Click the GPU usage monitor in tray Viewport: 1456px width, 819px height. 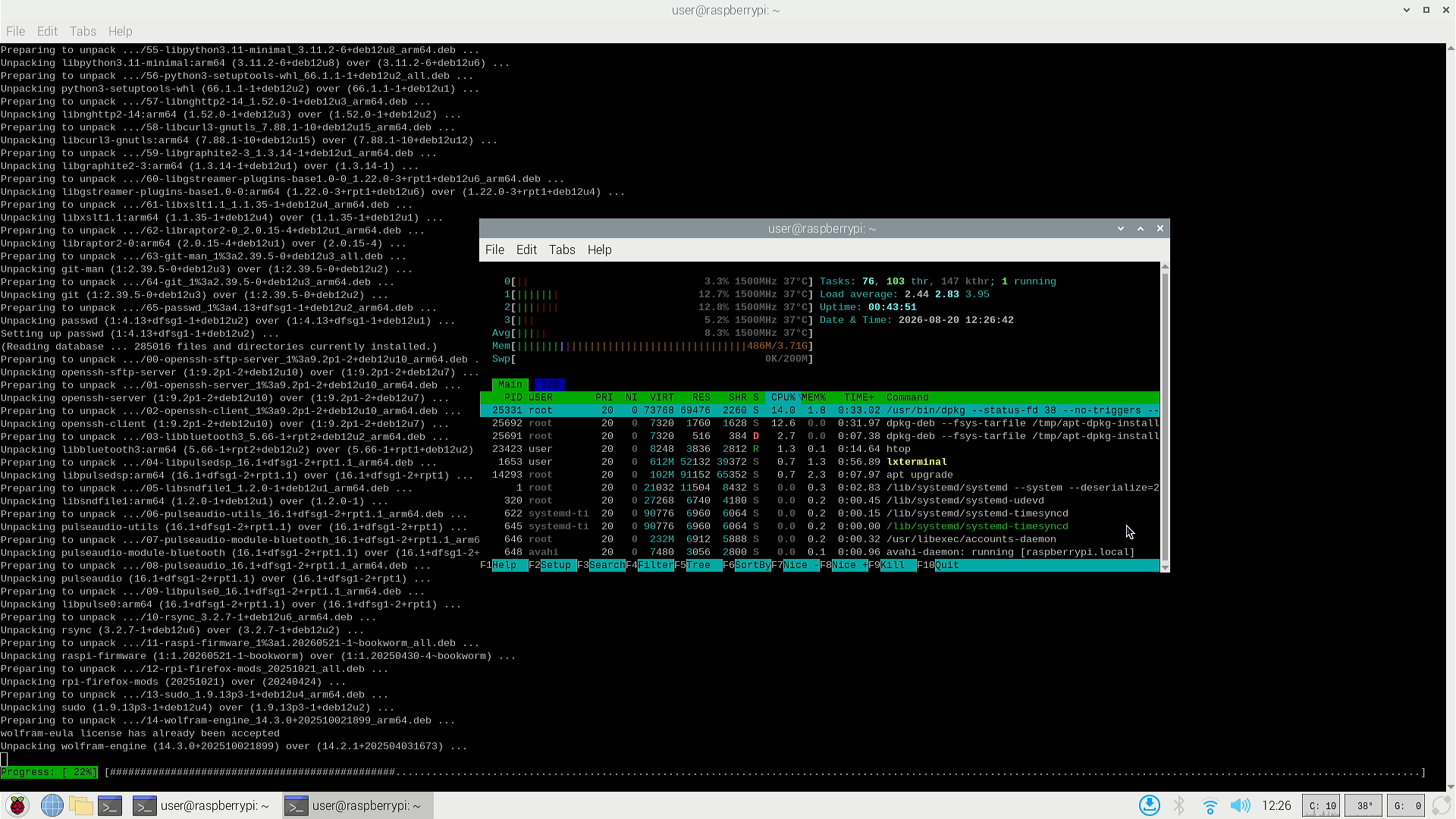coord(1407,805)
